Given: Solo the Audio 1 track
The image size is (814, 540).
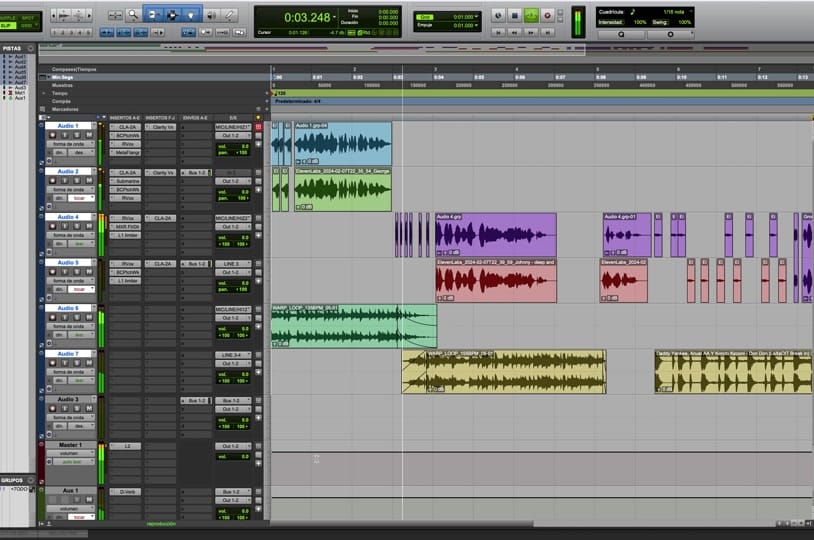Looking at the screenshot, I should pos(77,135).
